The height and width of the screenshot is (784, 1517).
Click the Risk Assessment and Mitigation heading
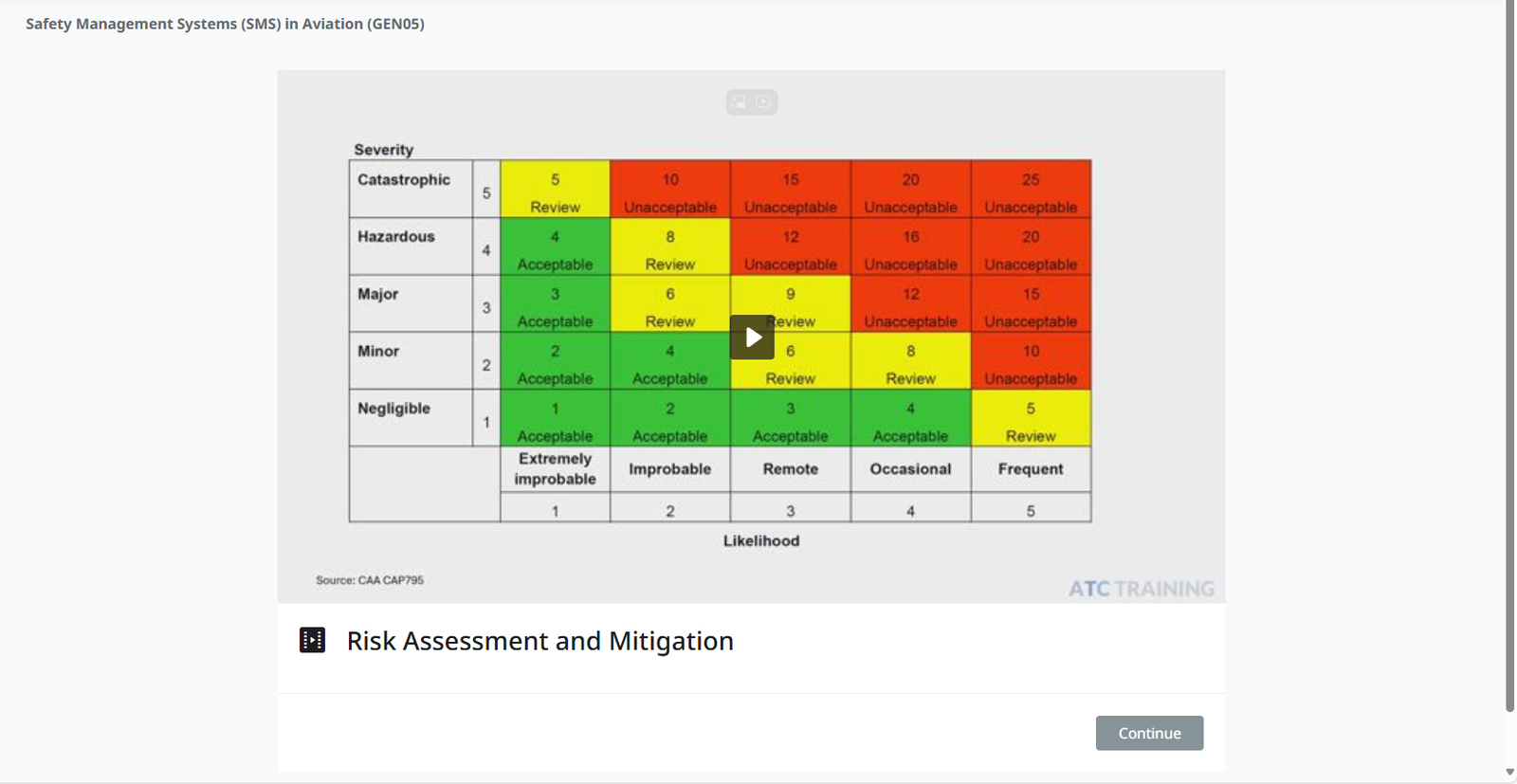(x=539, y=641)
